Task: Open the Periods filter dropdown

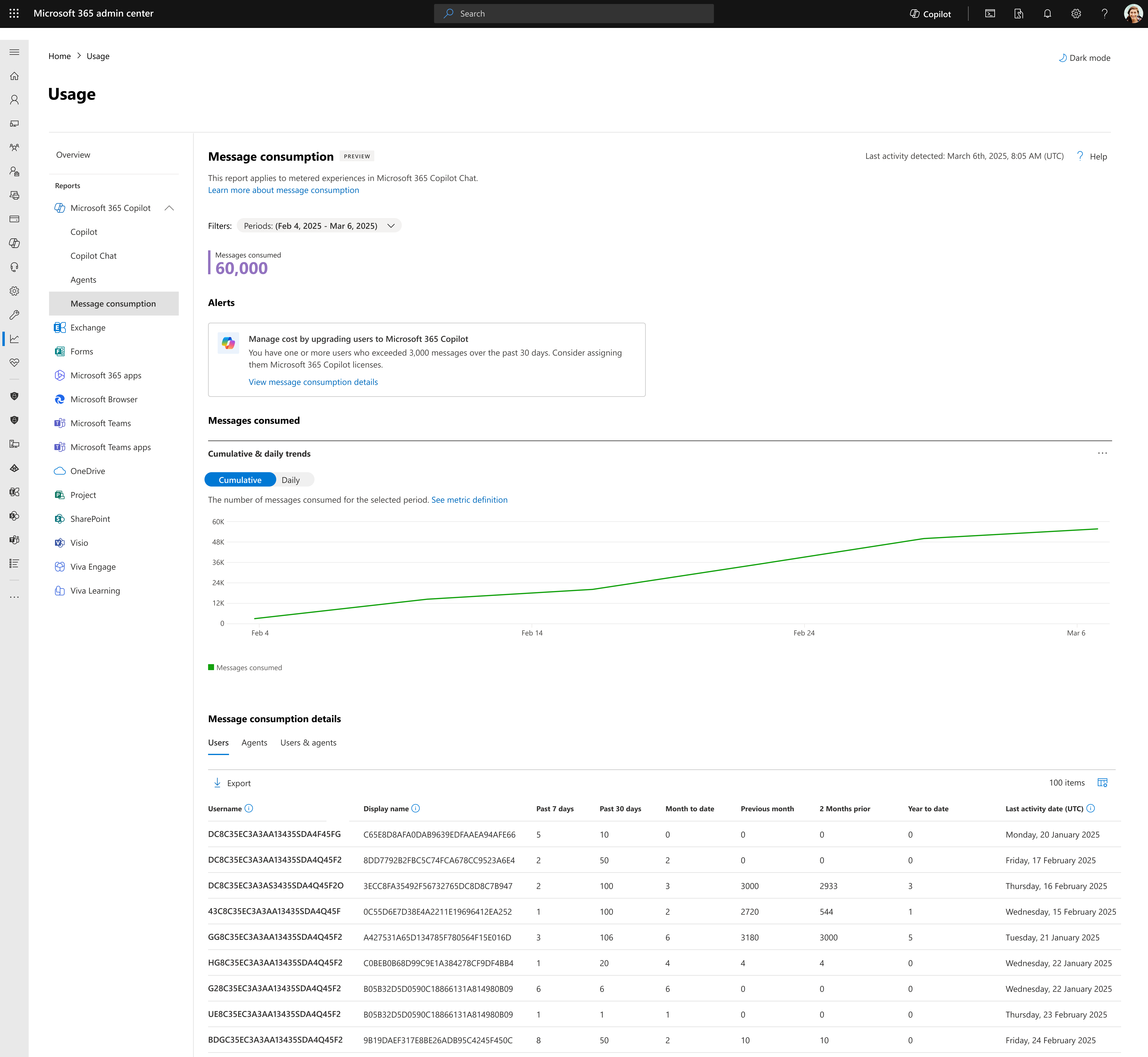Action: point(319,226)
